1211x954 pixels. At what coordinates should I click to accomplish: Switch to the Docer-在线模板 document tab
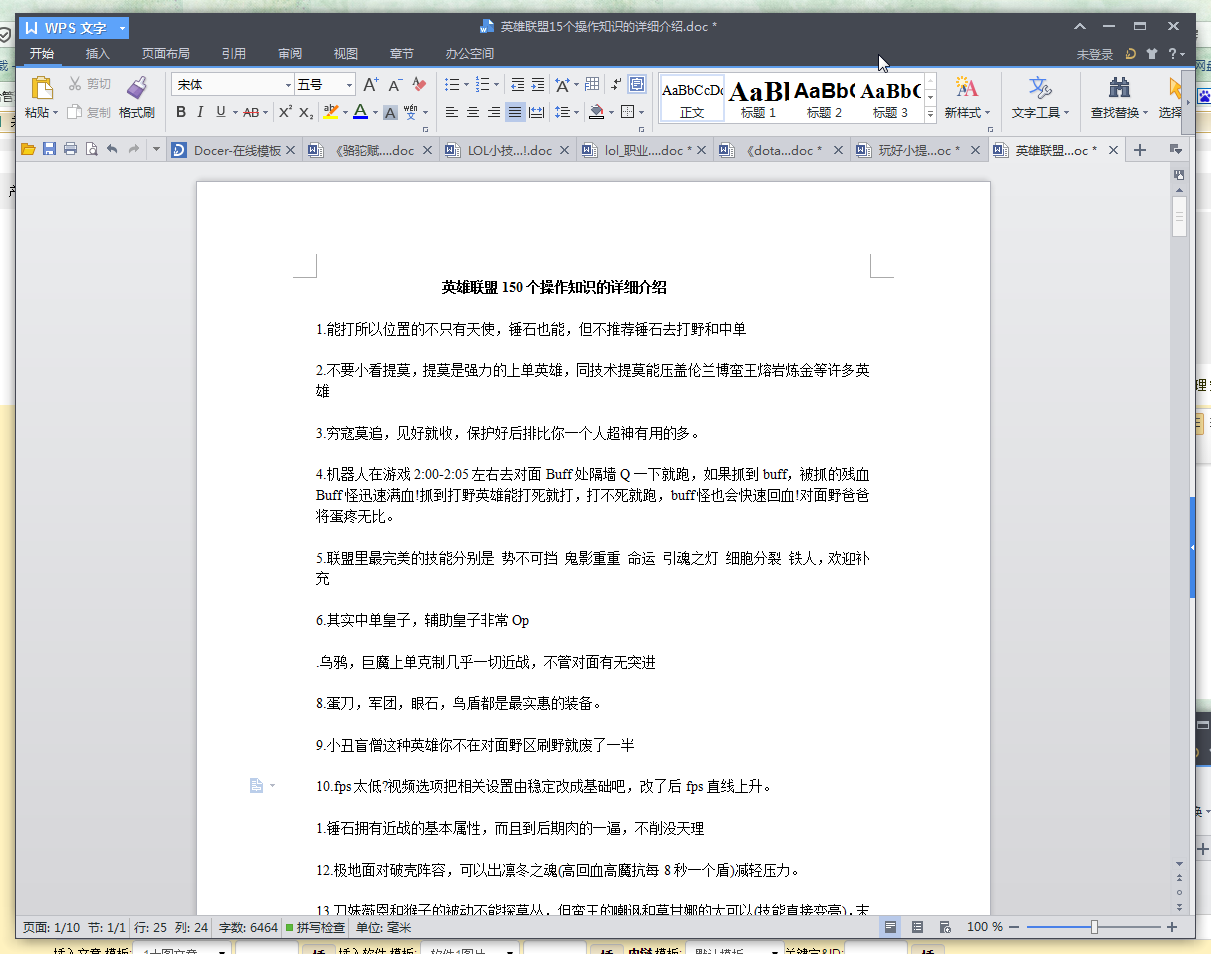point(235,150)
